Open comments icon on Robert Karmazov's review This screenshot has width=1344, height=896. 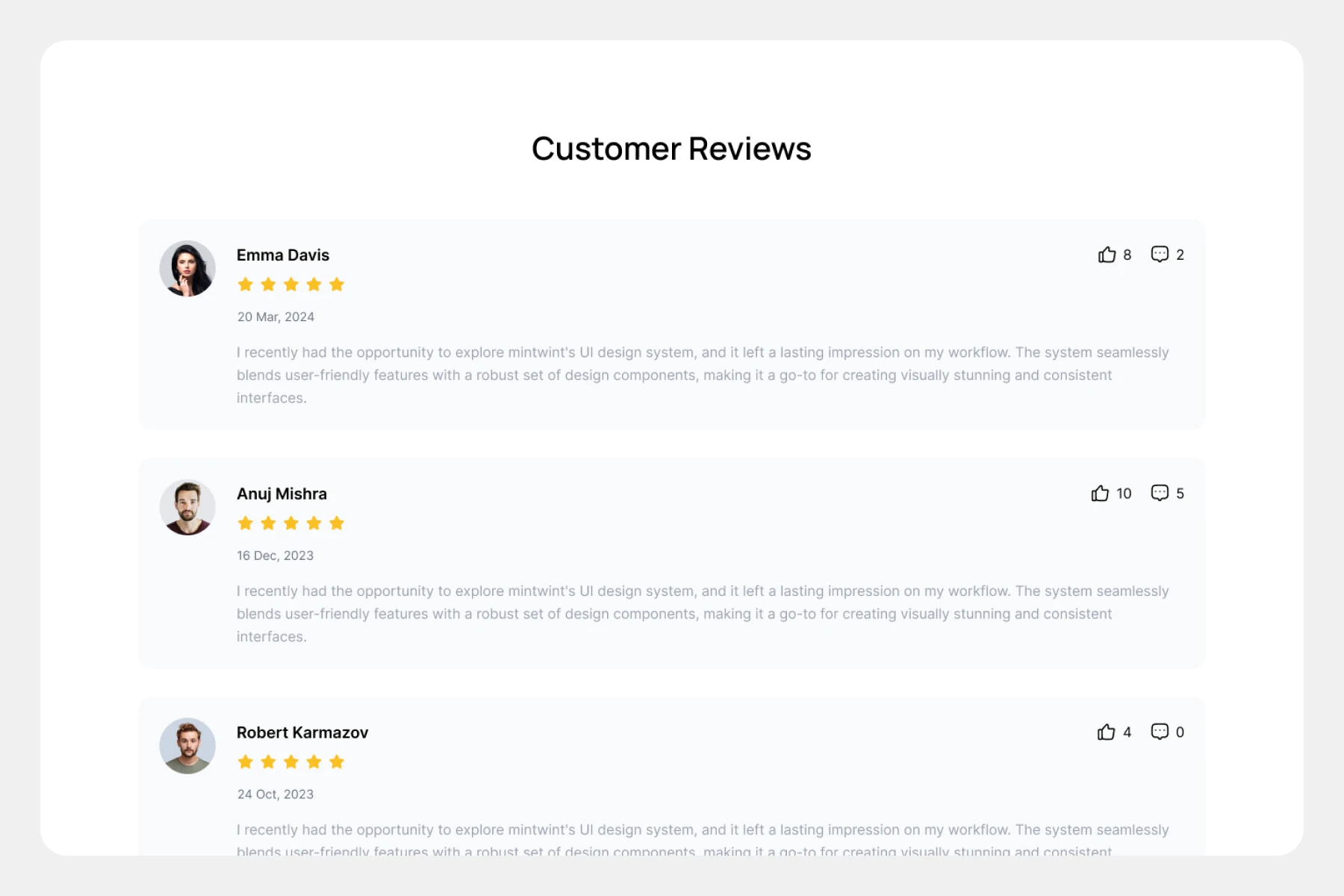pyautogui.click(x=1160, y=732)
